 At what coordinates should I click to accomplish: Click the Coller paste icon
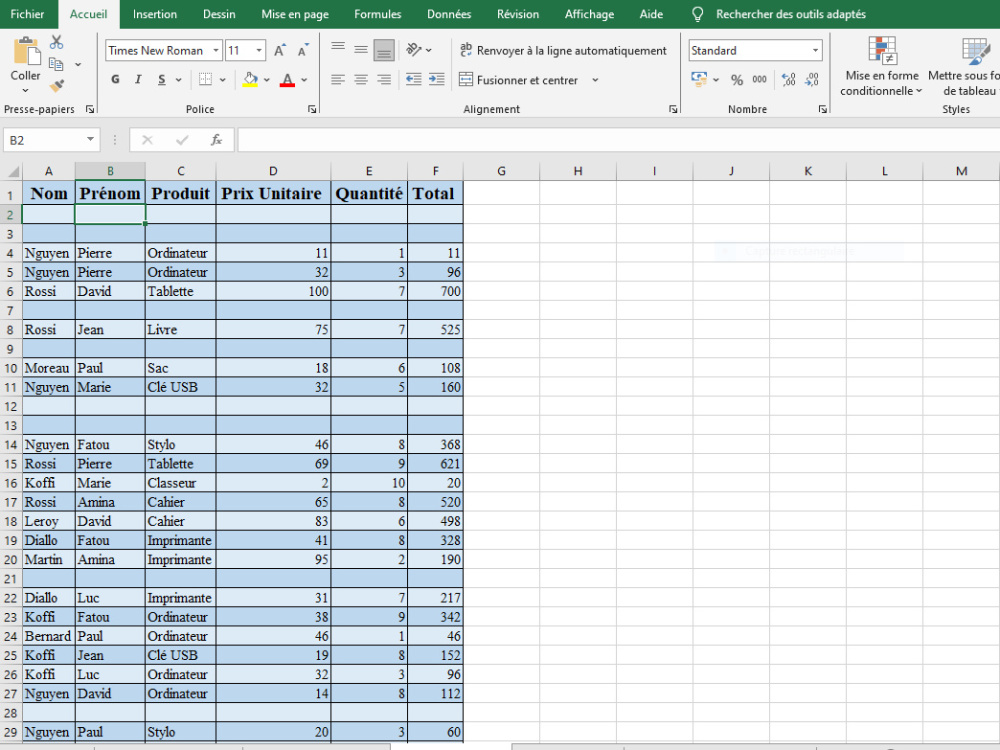[x=26, y=51]
